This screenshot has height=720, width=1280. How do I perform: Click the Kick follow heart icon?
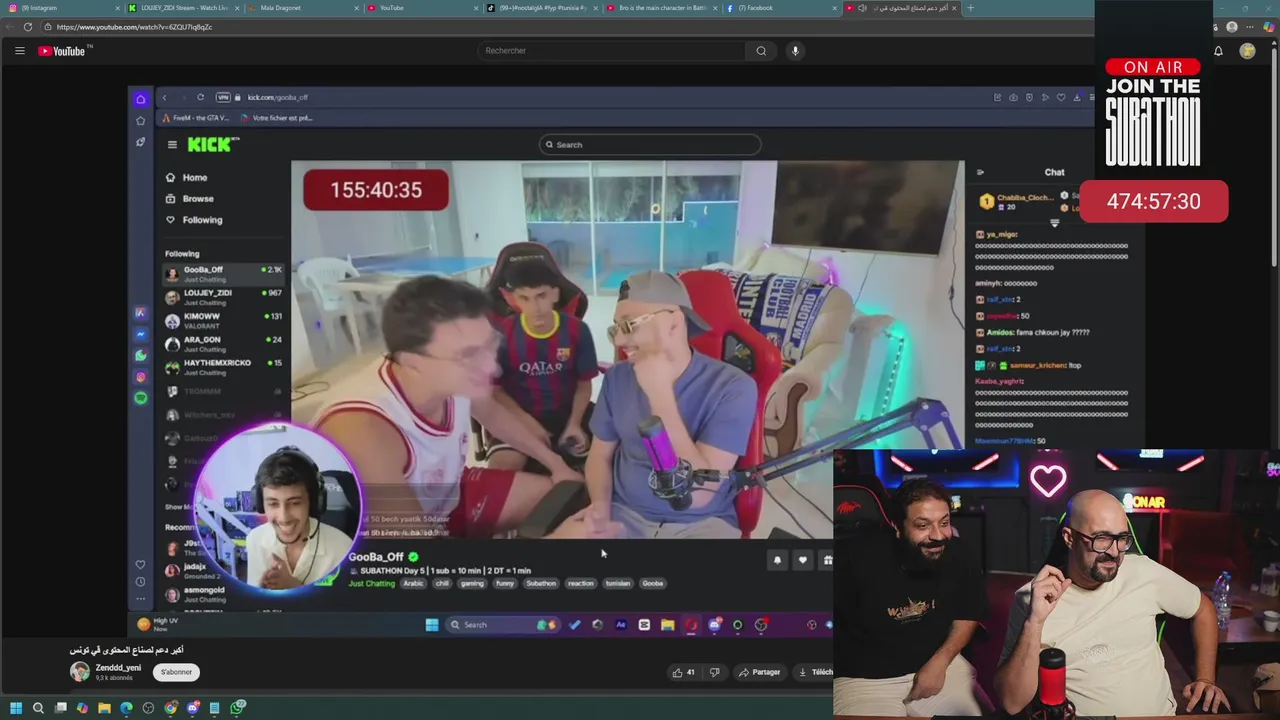coord(802,560)
